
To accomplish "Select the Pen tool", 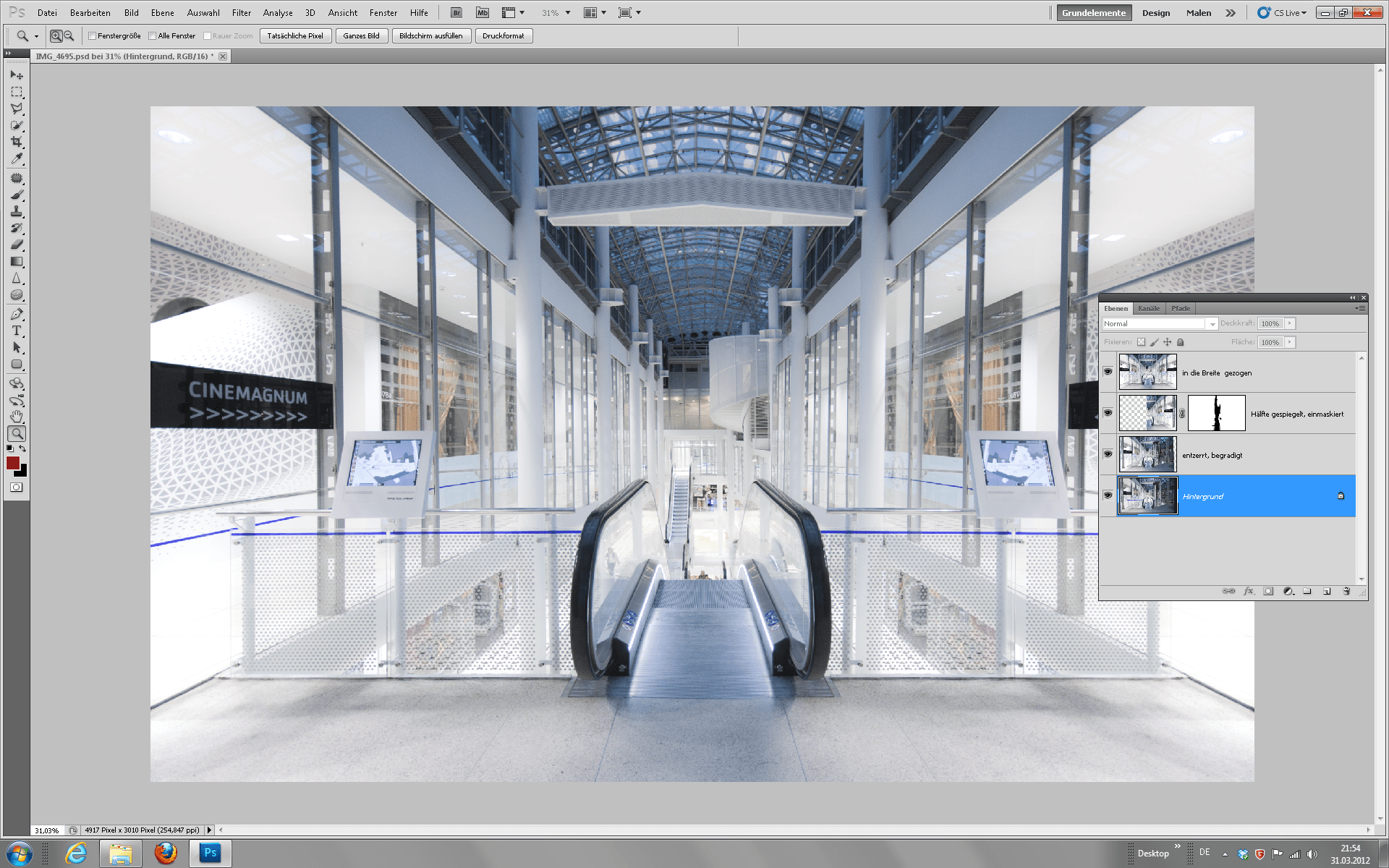I will 16,314.
